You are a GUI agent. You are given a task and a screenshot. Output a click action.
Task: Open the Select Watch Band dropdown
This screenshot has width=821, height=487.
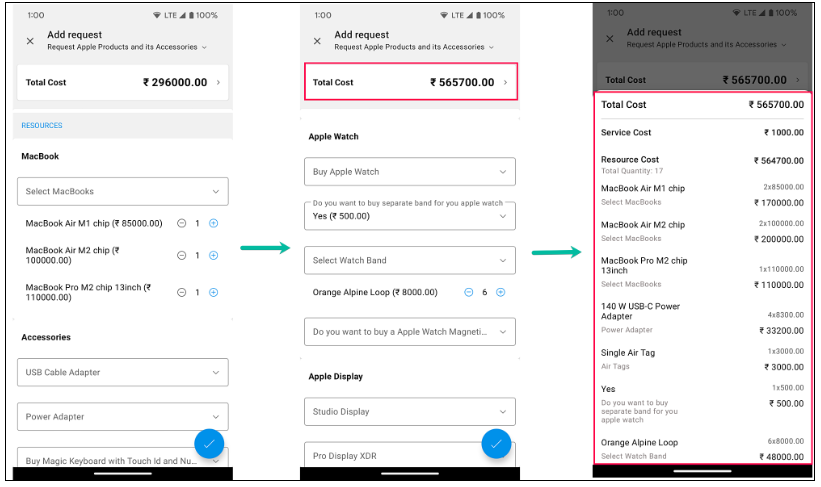tap(410, 260)
